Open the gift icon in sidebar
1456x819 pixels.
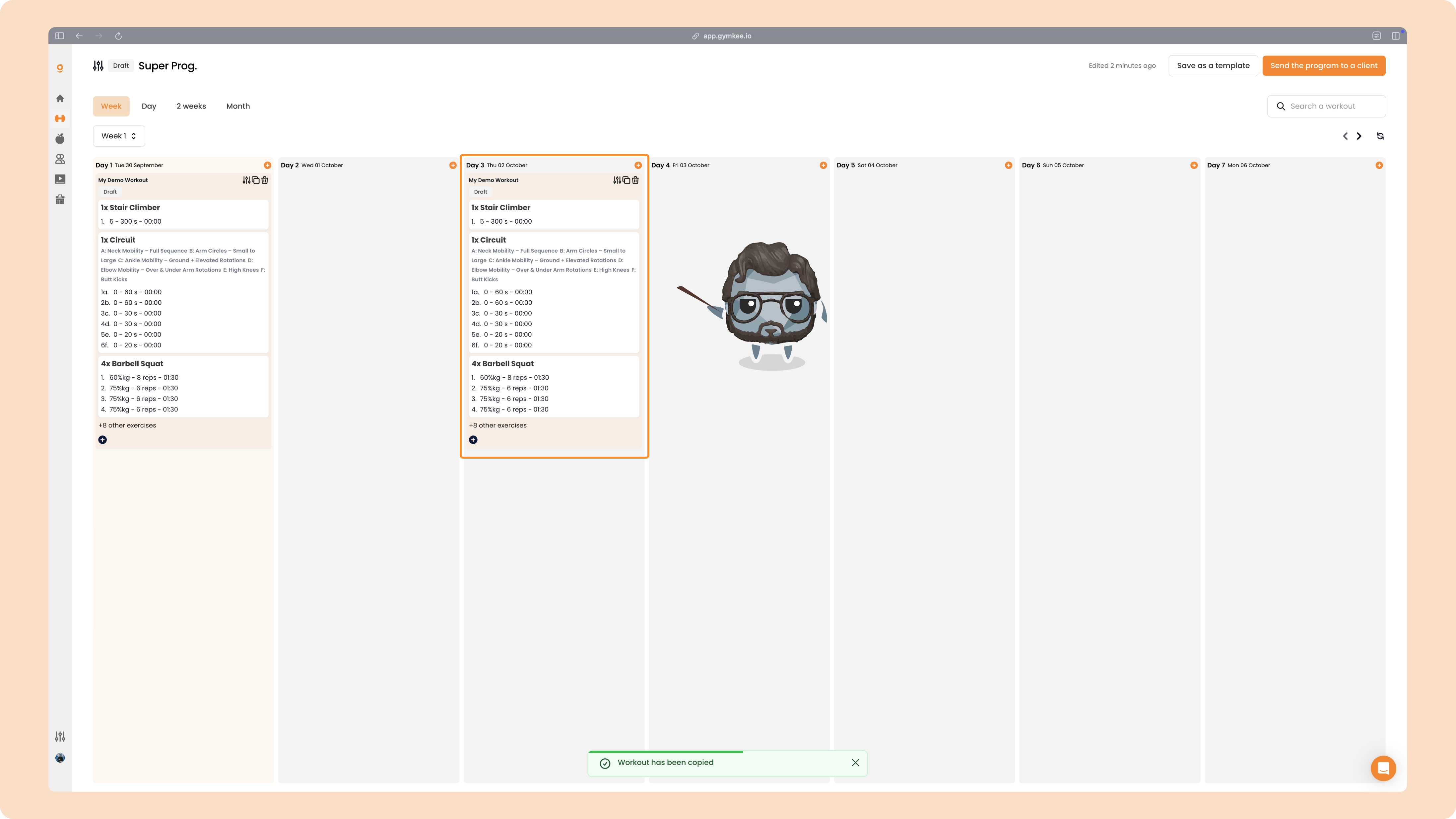(x=60, y=199)
